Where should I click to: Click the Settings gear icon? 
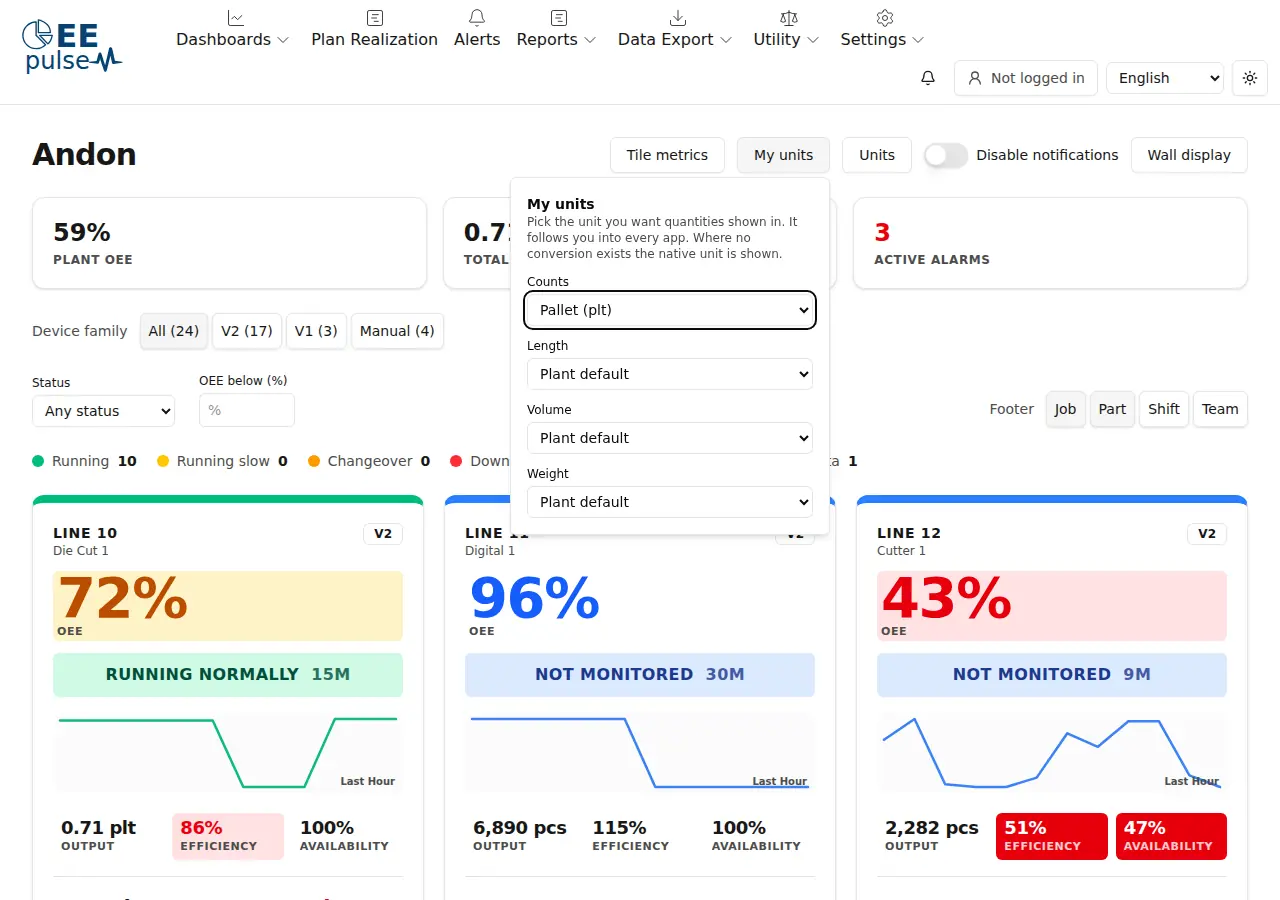coord(884,17)
